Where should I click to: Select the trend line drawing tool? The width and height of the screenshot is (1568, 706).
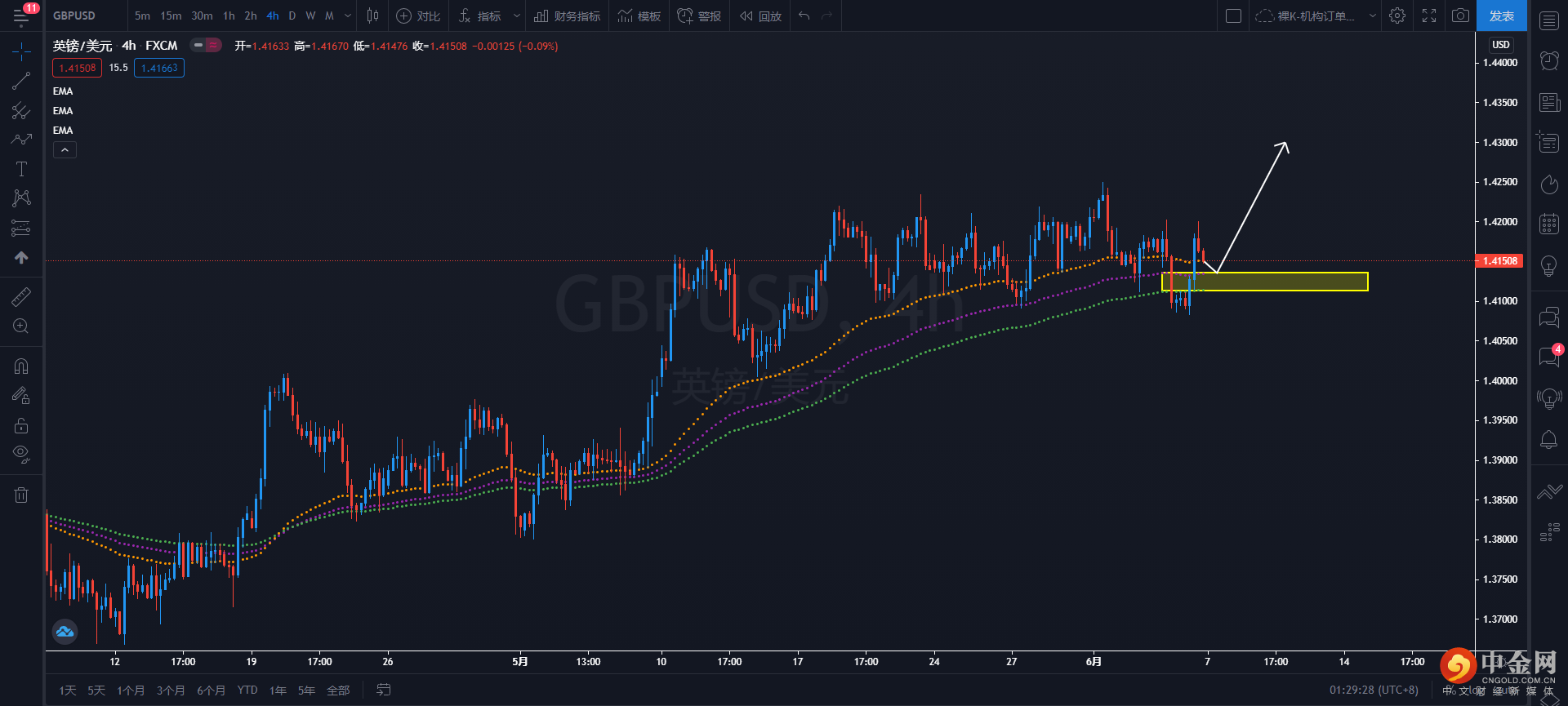[x=21, y=81]
